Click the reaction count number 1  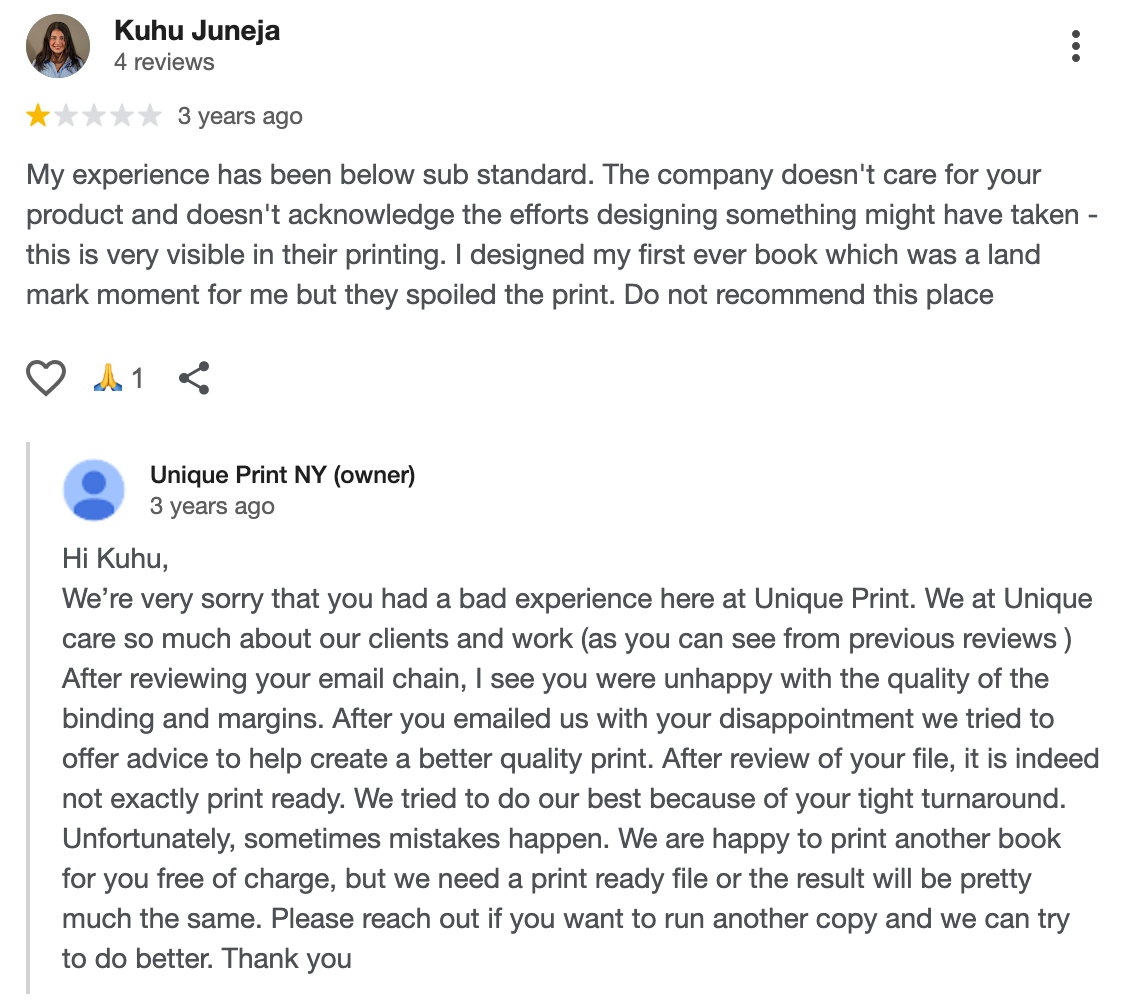point(137,378)
